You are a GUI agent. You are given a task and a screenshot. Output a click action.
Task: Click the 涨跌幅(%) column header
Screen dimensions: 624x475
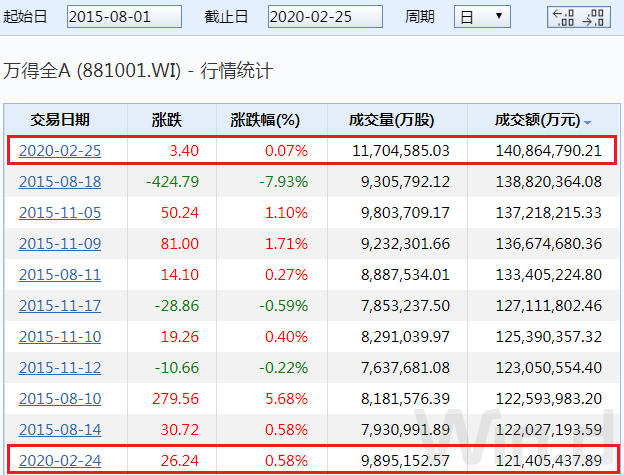point(265,120)
